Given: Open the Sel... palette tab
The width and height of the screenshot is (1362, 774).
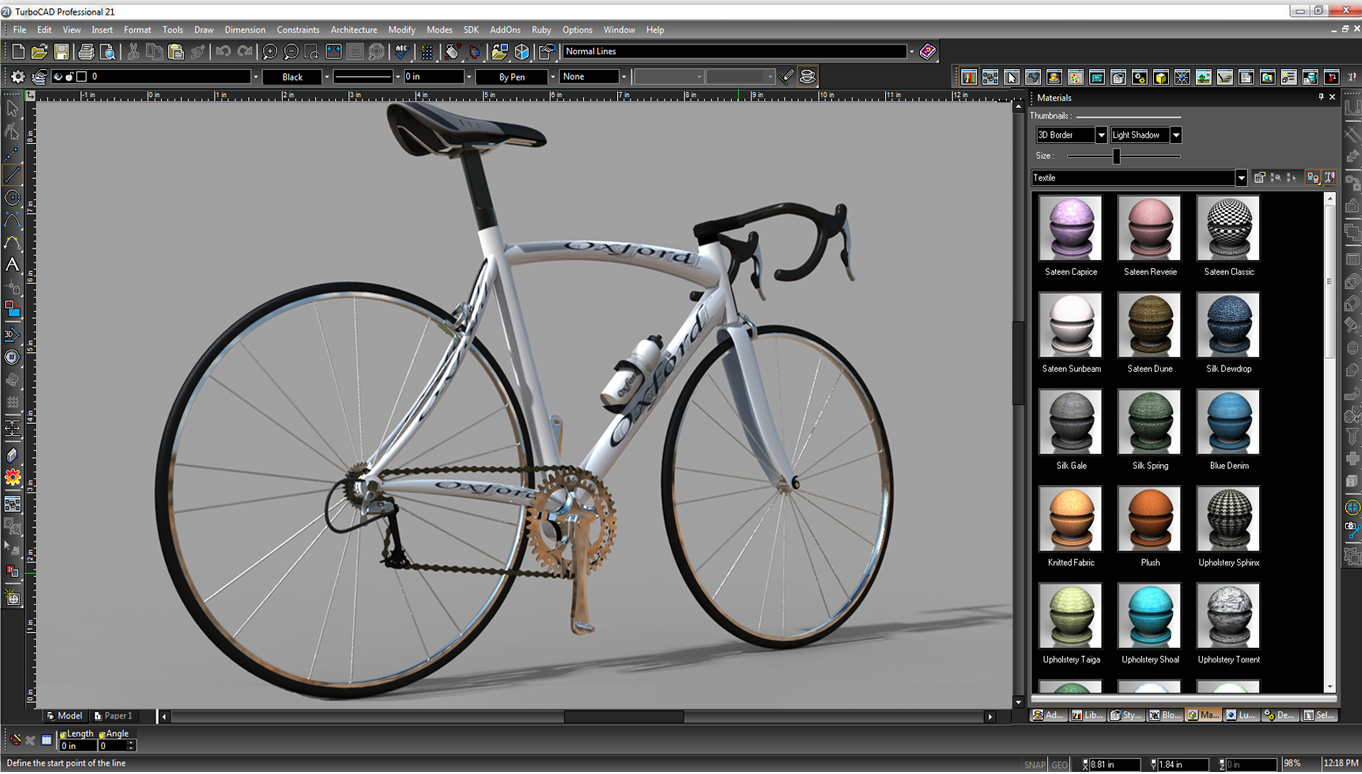Looking at the screenshot, I should [x=1319, y=715].
